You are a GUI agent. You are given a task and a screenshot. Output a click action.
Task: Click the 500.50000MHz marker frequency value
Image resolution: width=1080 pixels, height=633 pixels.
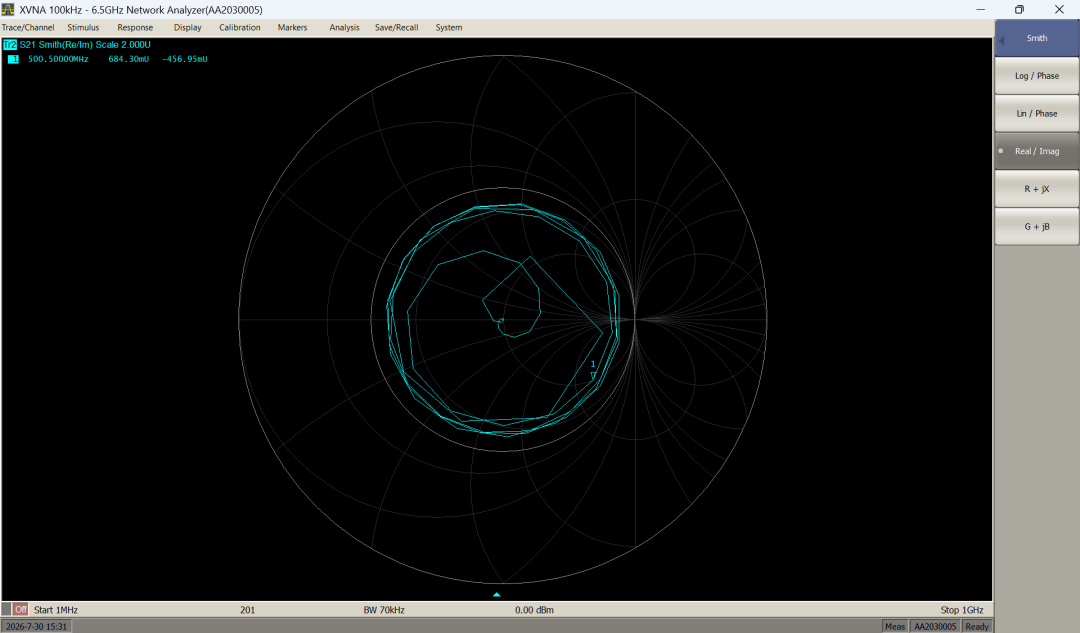click(59, 59)
